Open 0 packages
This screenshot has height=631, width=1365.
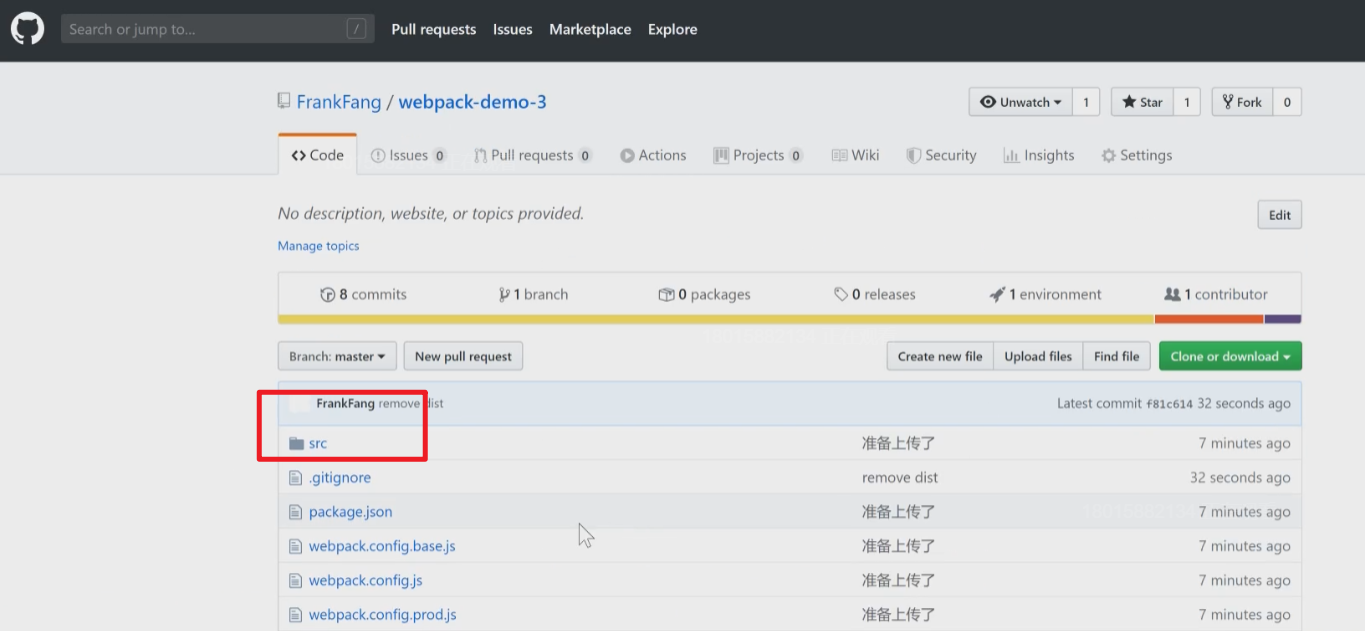[x=704, y=294]
